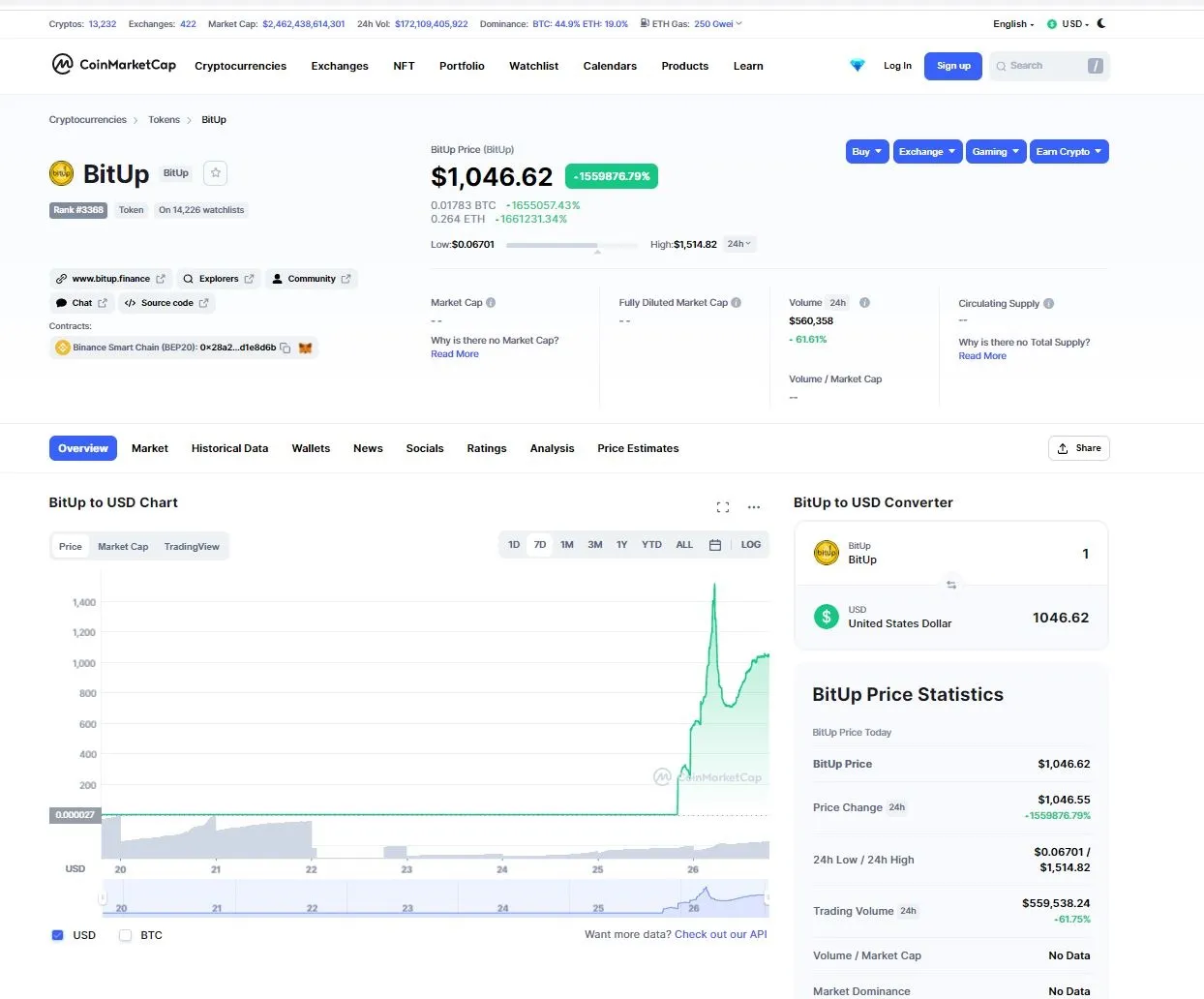Viewport: 1204px width, 999px height.
Task: Select the TradingView chart tab
Action: 192,547
